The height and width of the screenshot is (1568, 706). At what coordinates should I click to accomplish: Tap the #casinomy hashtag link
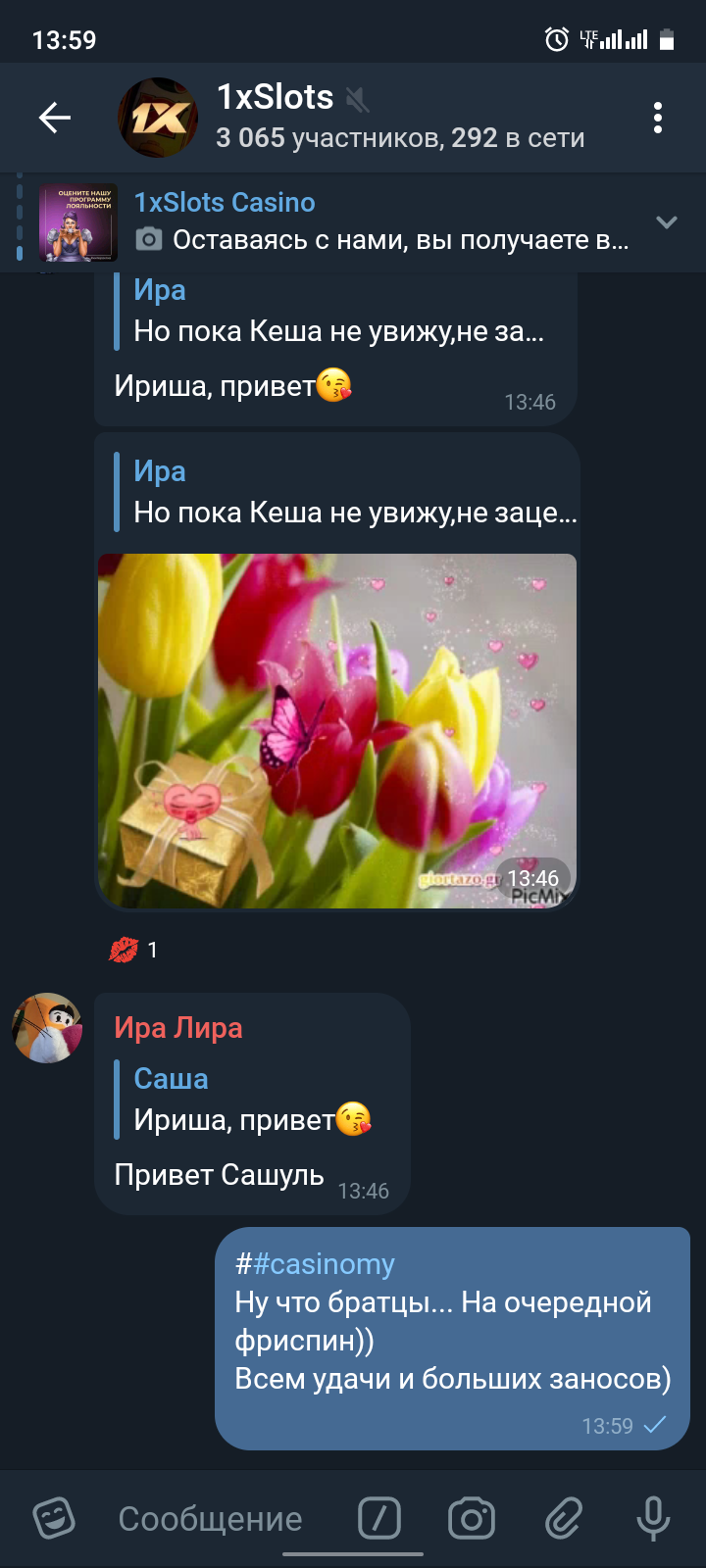(x=324, y=1264)
